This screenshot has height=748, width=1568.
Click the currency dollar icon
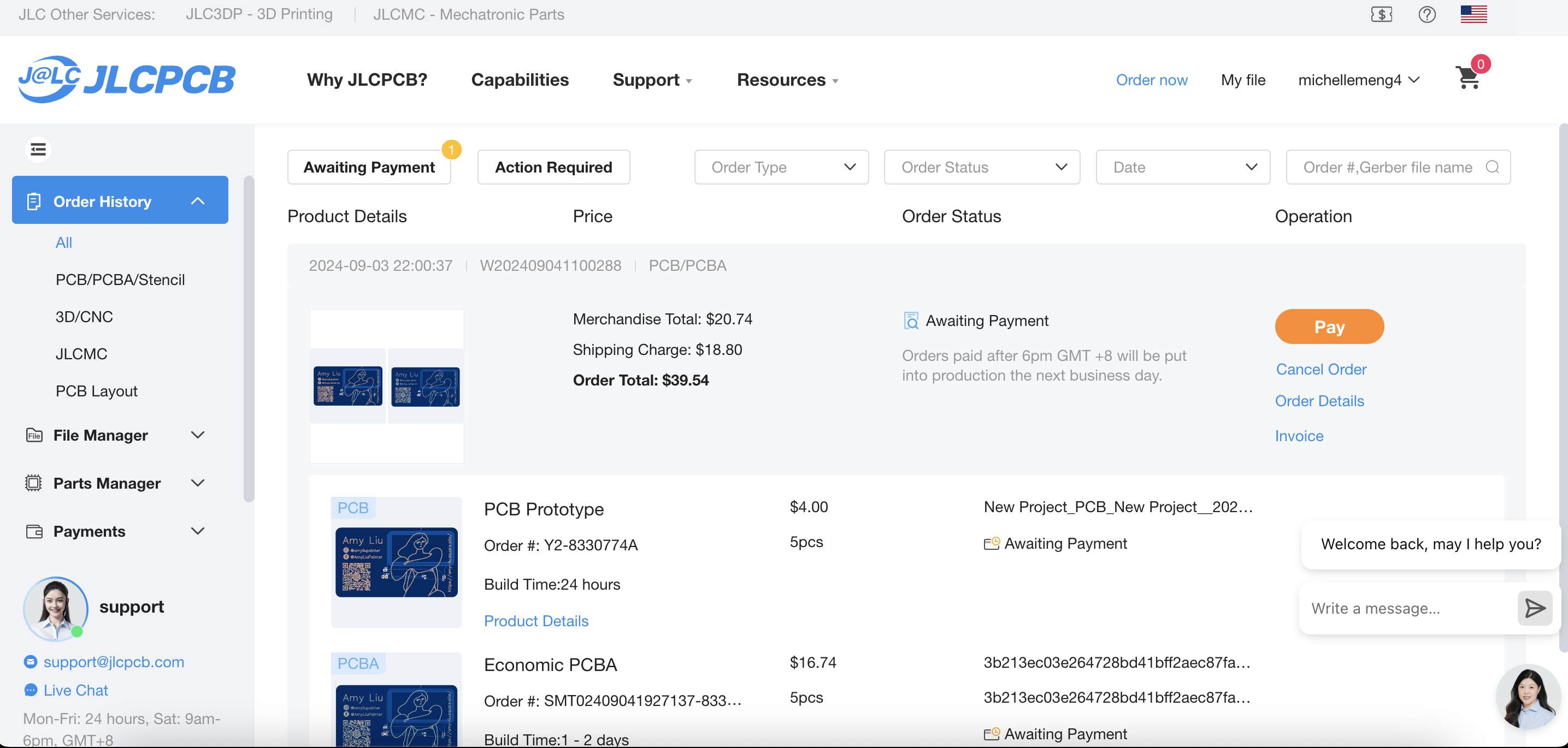coord(1381,15)
